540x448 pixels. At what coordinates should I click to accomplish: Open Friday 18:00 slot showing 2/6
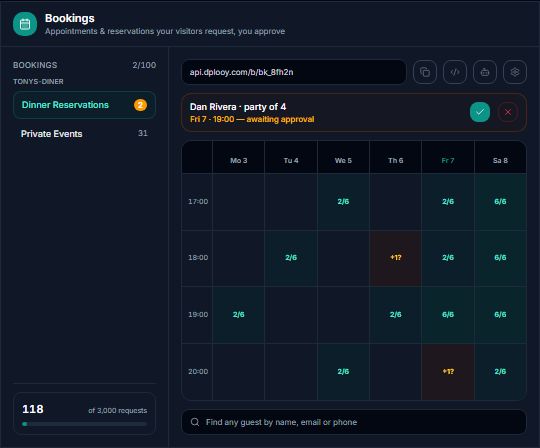point(448,258)
